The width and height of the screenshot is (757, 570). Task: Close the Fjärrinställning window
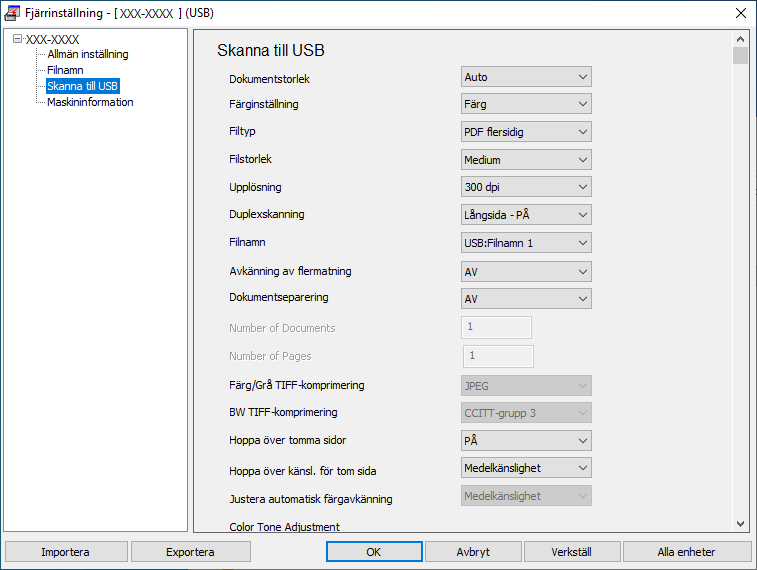741,13
